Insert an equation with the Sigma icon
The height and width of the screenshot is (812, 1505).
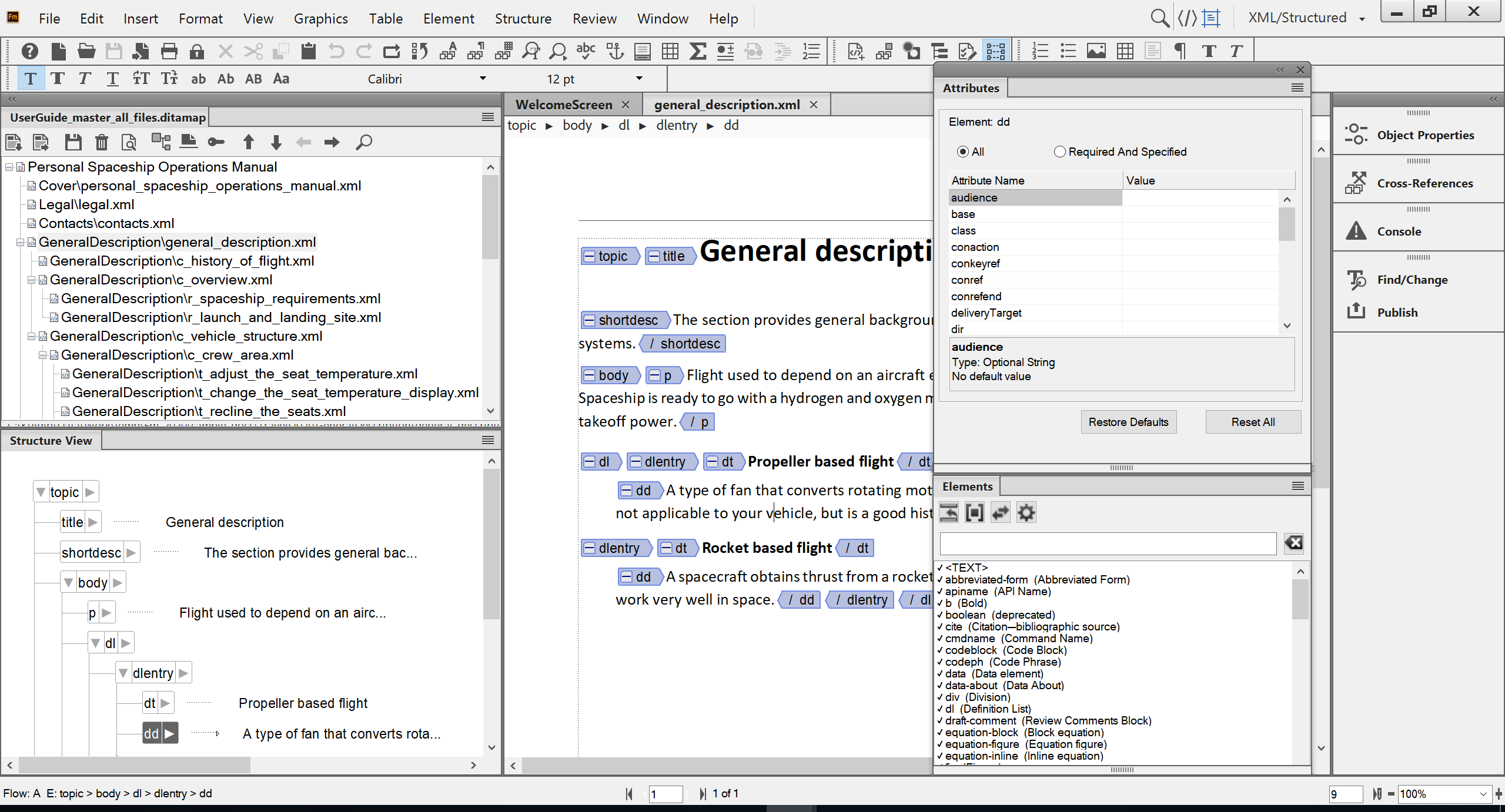click(697, 51)
